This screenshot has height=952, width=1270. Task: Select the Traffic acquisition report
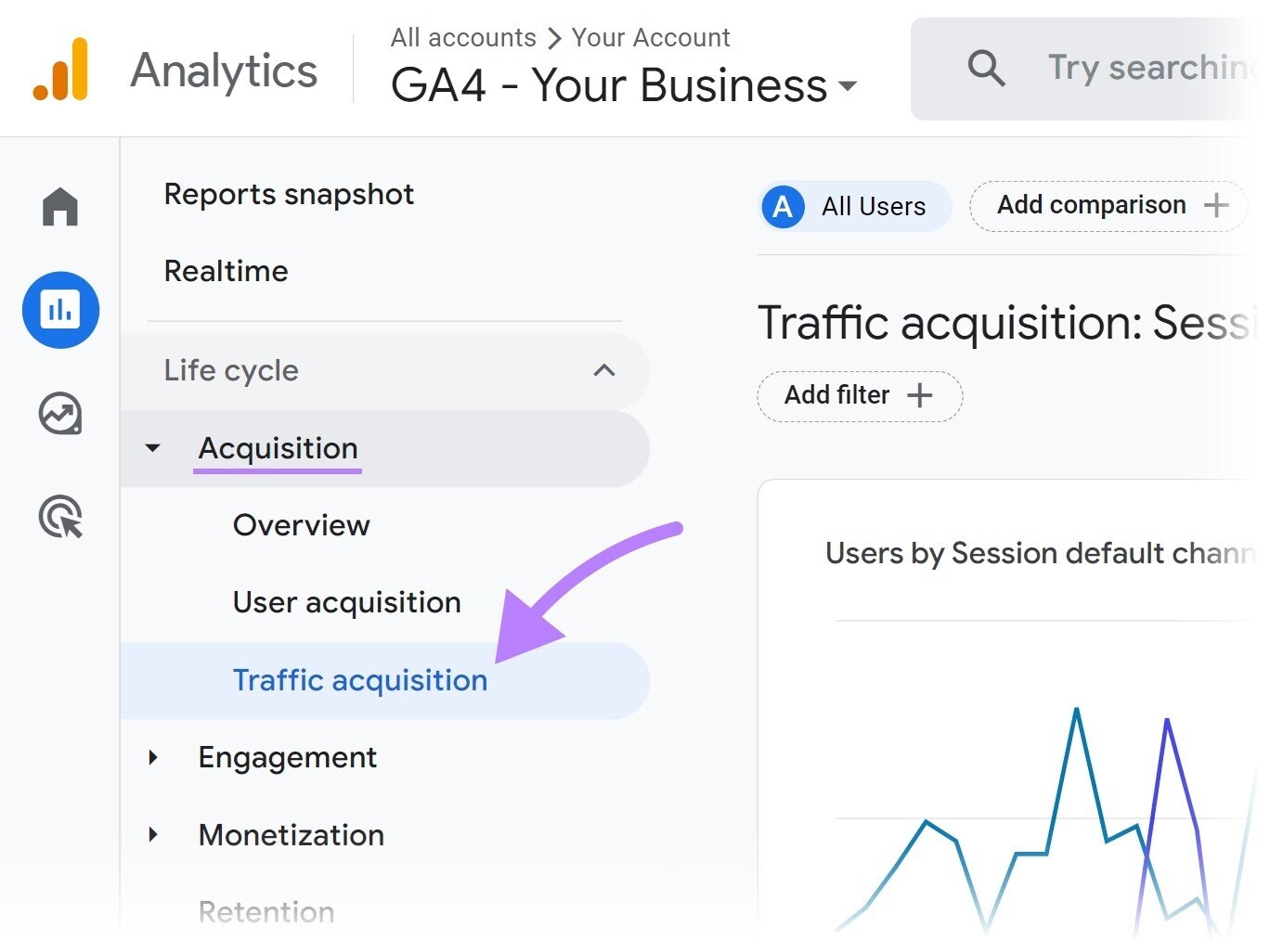coord(359,679)
